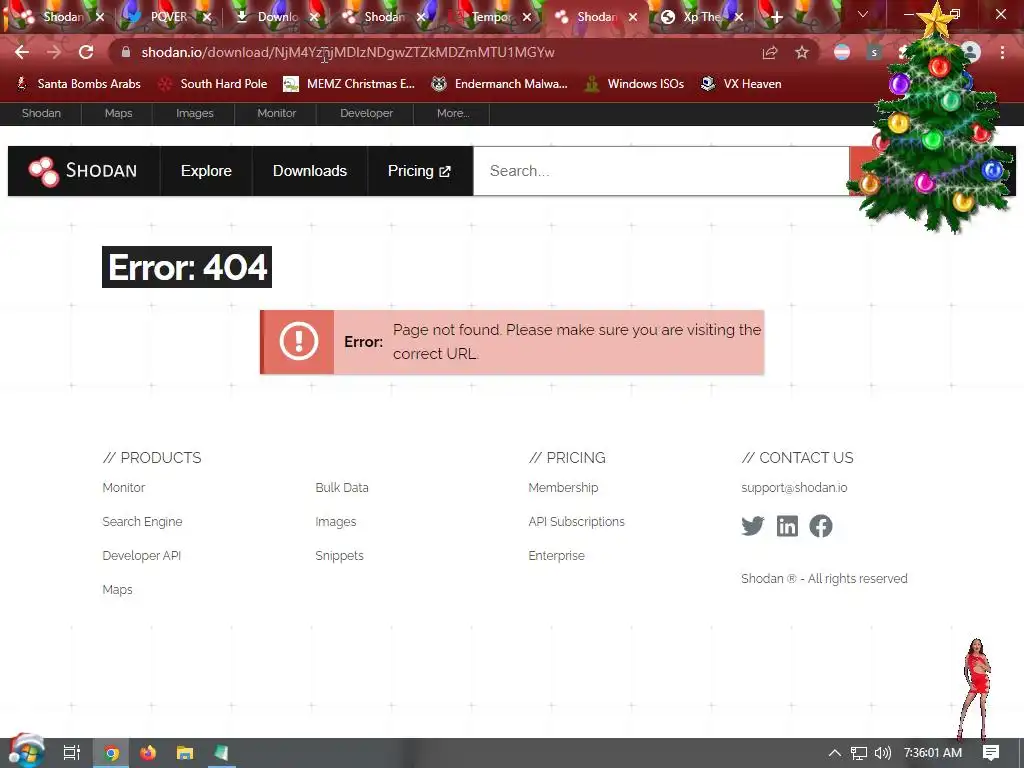This screenshot has height=768, width=1024.
Task: Open the Downloads page in navbar
Action: click(x=310, y=171)
